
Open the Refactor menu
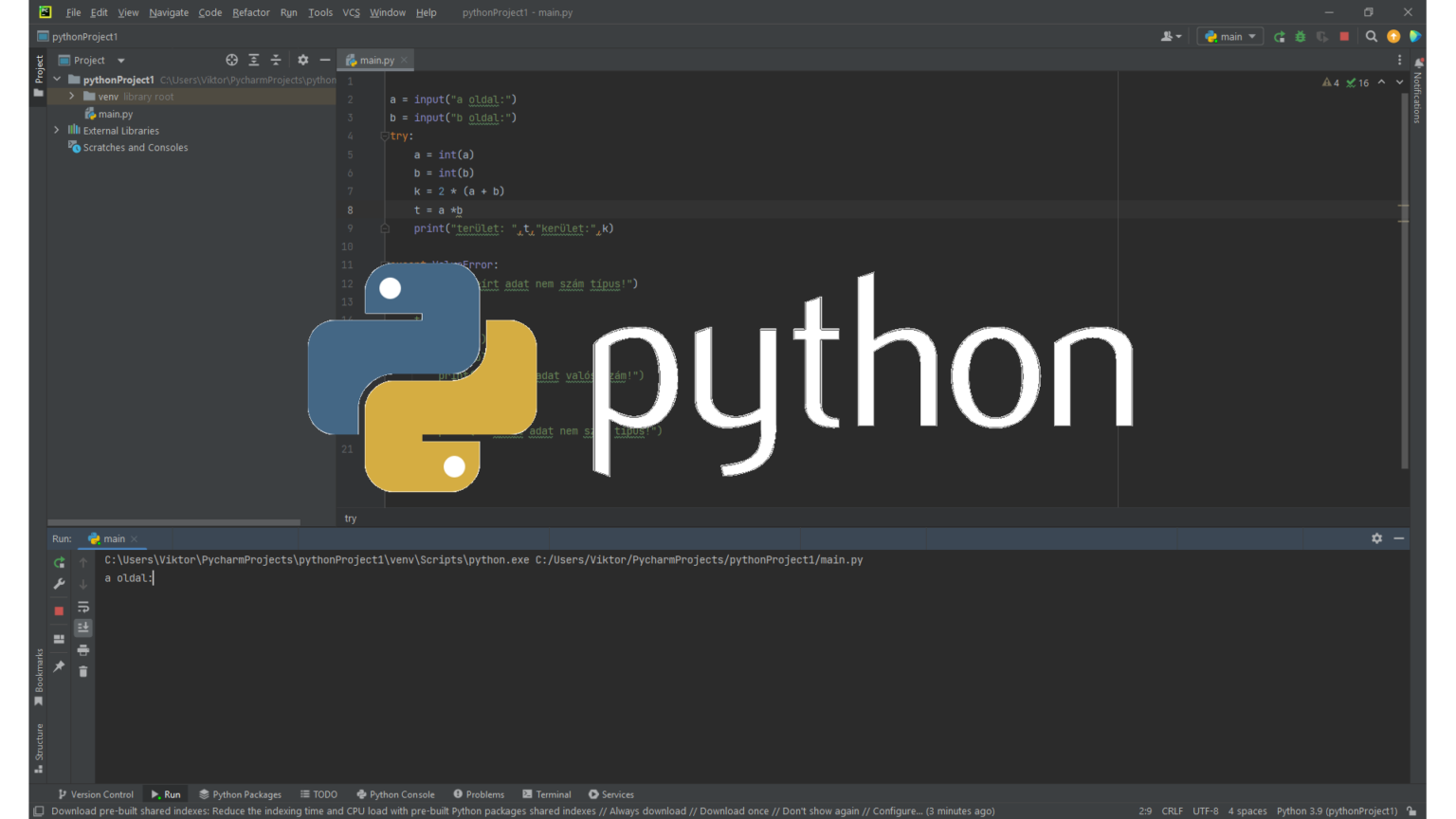tap(250, 12)
